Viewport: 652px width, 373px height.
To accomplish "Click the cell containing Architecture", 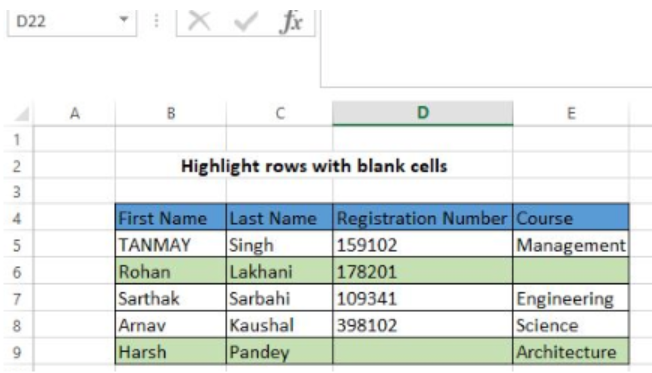I will (x=571, y=352).
